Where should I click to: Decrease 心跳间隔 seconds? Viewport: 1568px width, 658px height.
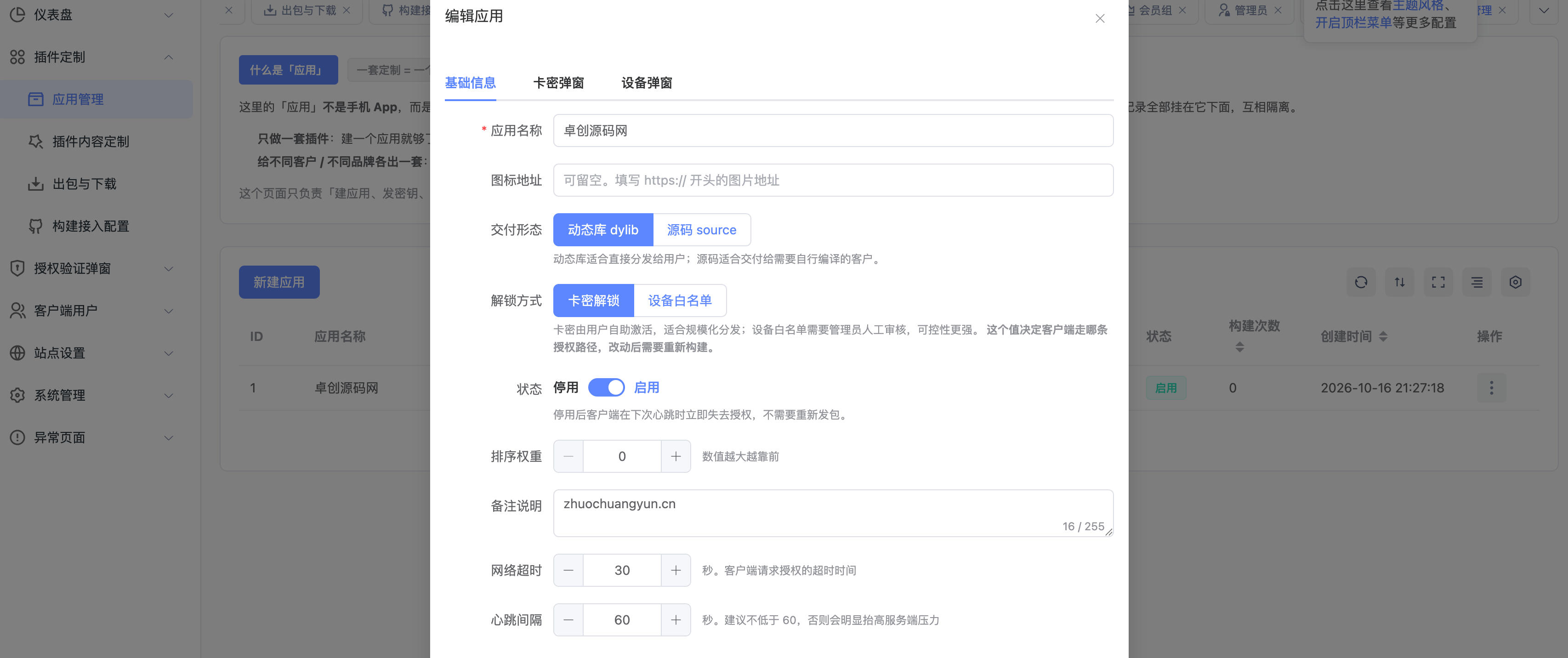tap(568, 620)
